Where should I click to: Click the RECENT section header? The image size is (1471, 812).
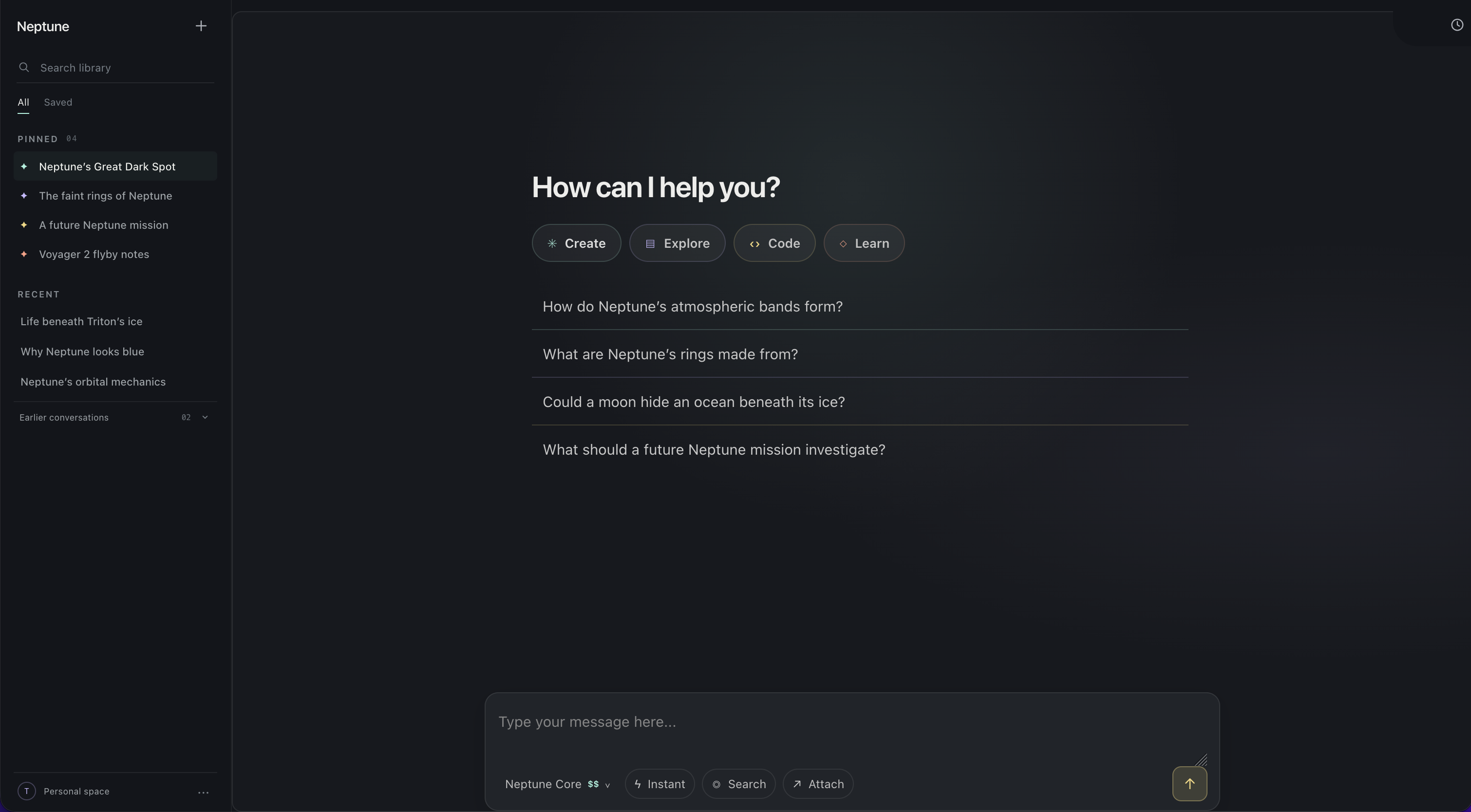[x=39, y=295]
